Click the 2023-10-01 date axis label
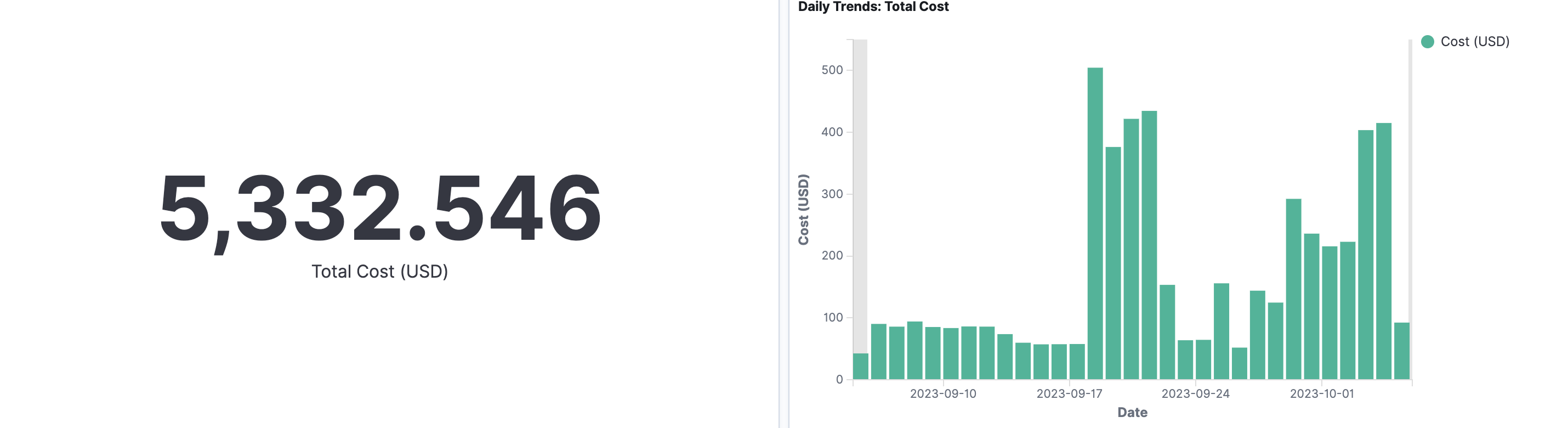Screen dimensions: 1568x428 pyautogui.click(x=1322, y=394)
